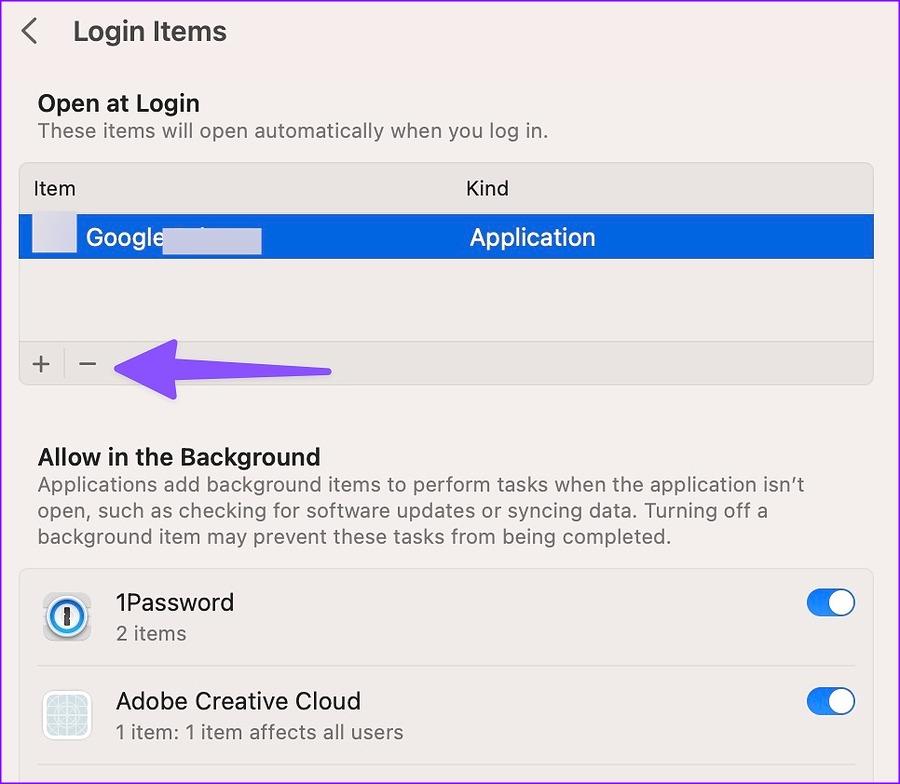Click the minus icon indicated by the purple arrow
The width and height of the screenshot is (900, 784).
coord(87,363)
